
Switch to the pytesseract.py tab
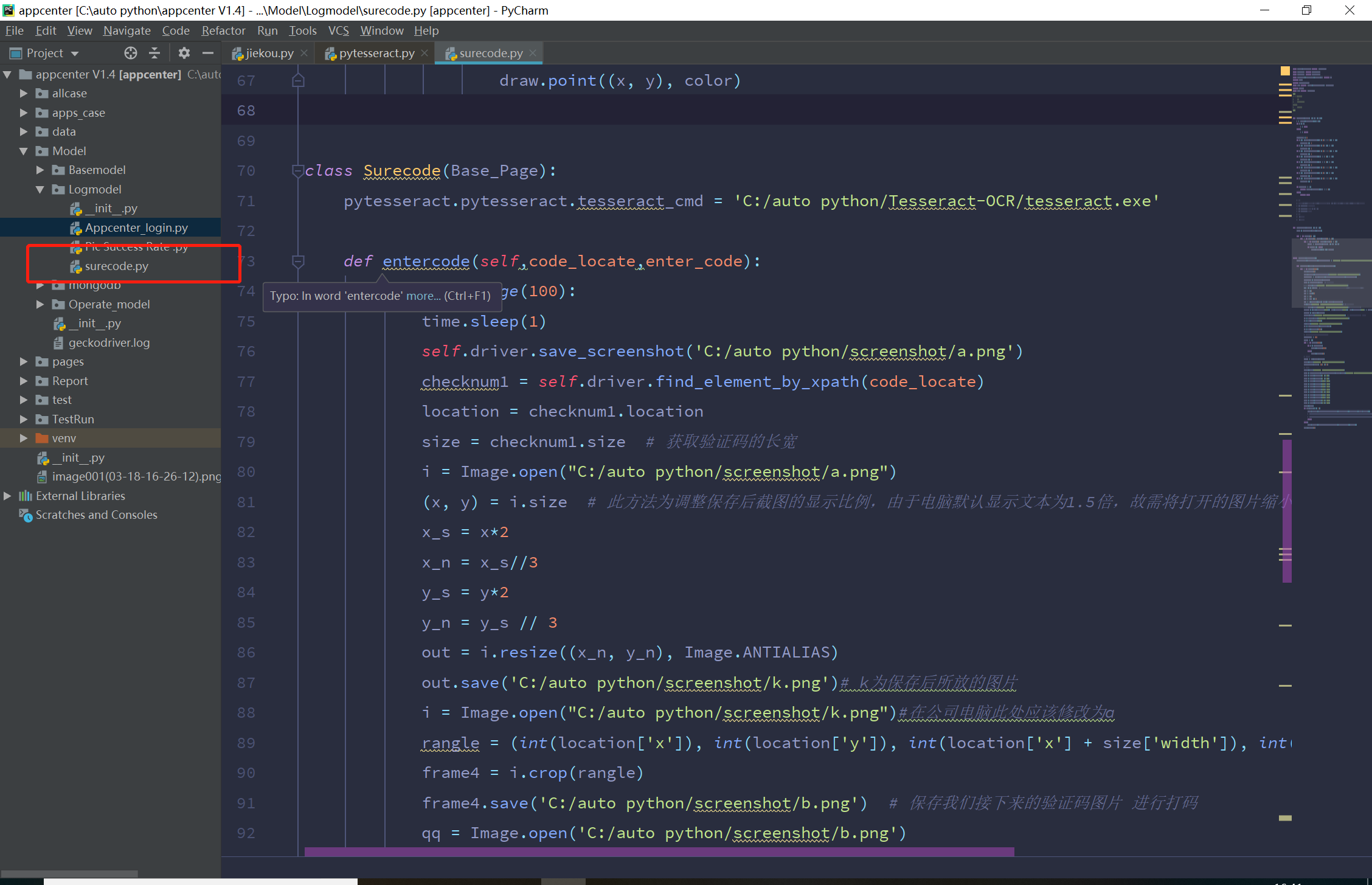point(376,53)
